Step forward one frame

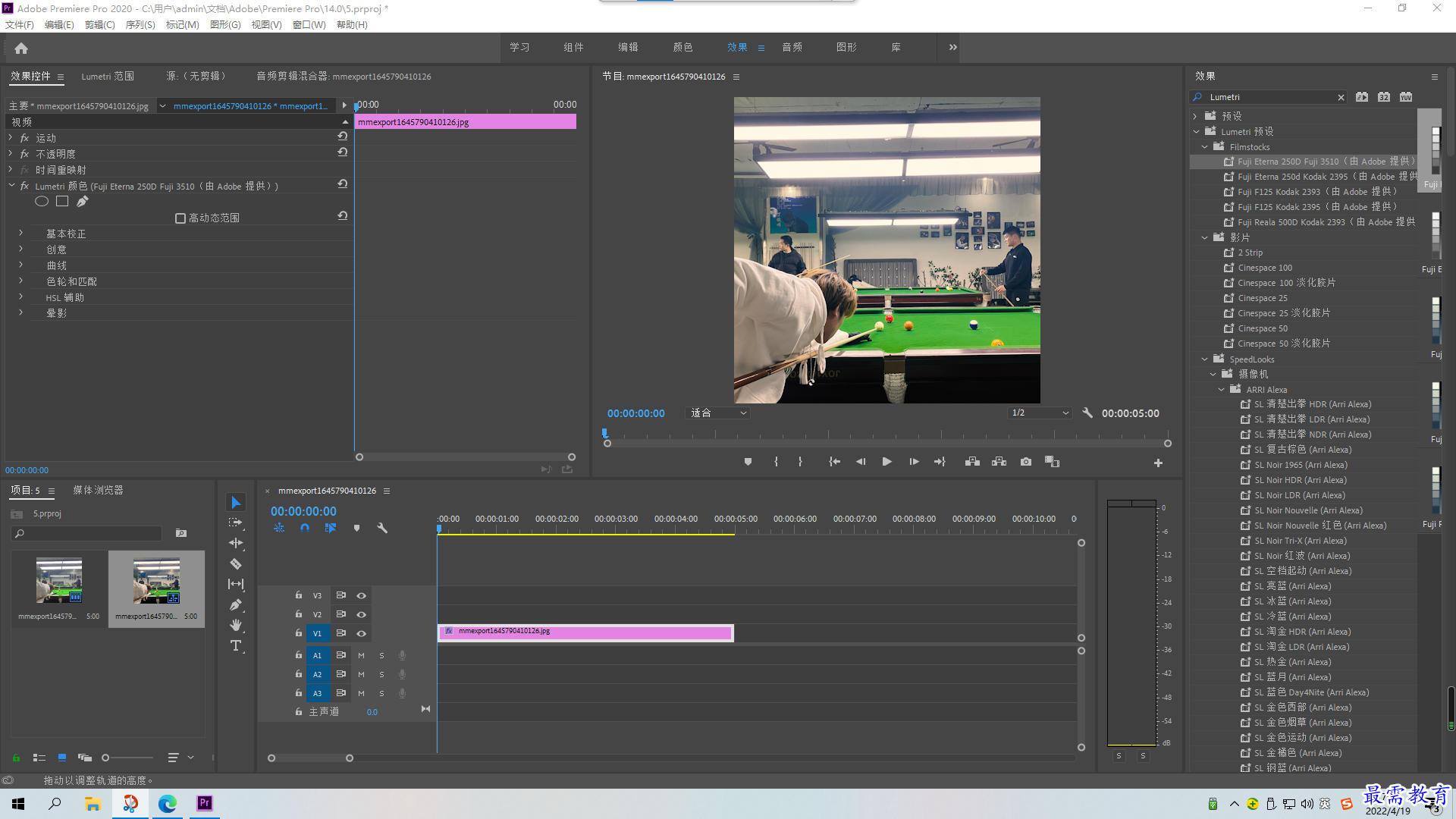(x=914, y=462)
